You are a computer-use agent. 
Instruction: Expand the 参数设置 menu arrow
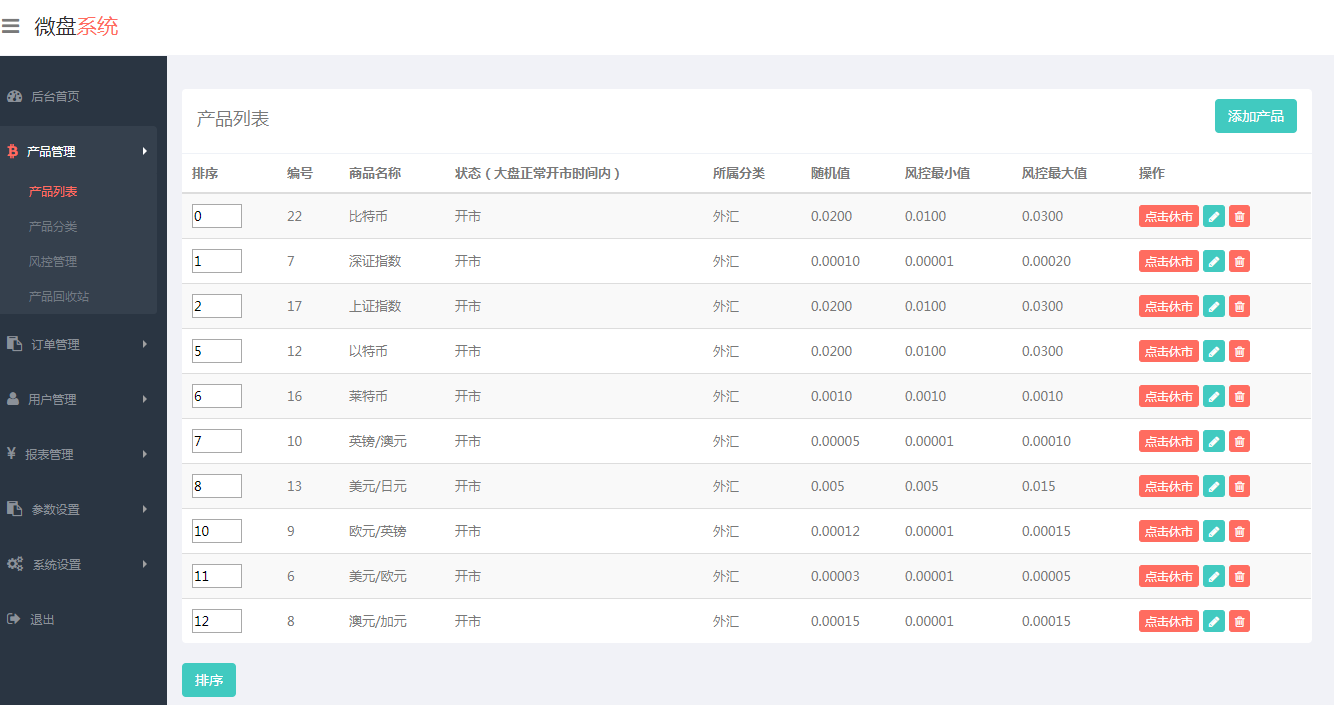coord(144,509)
